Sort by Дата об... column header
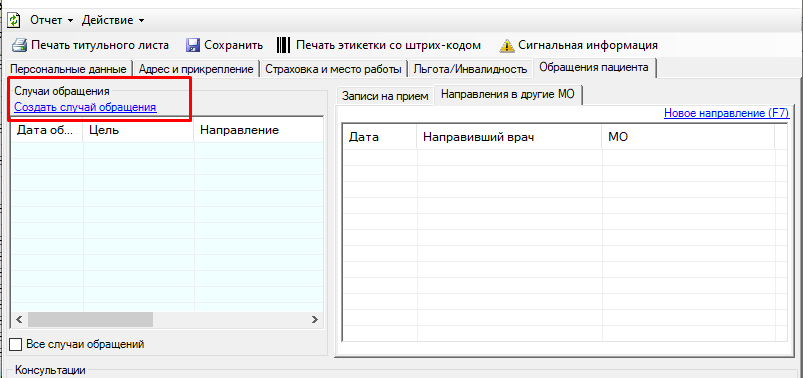This screenshot has height=378, width=803. (x=47, y=130)
